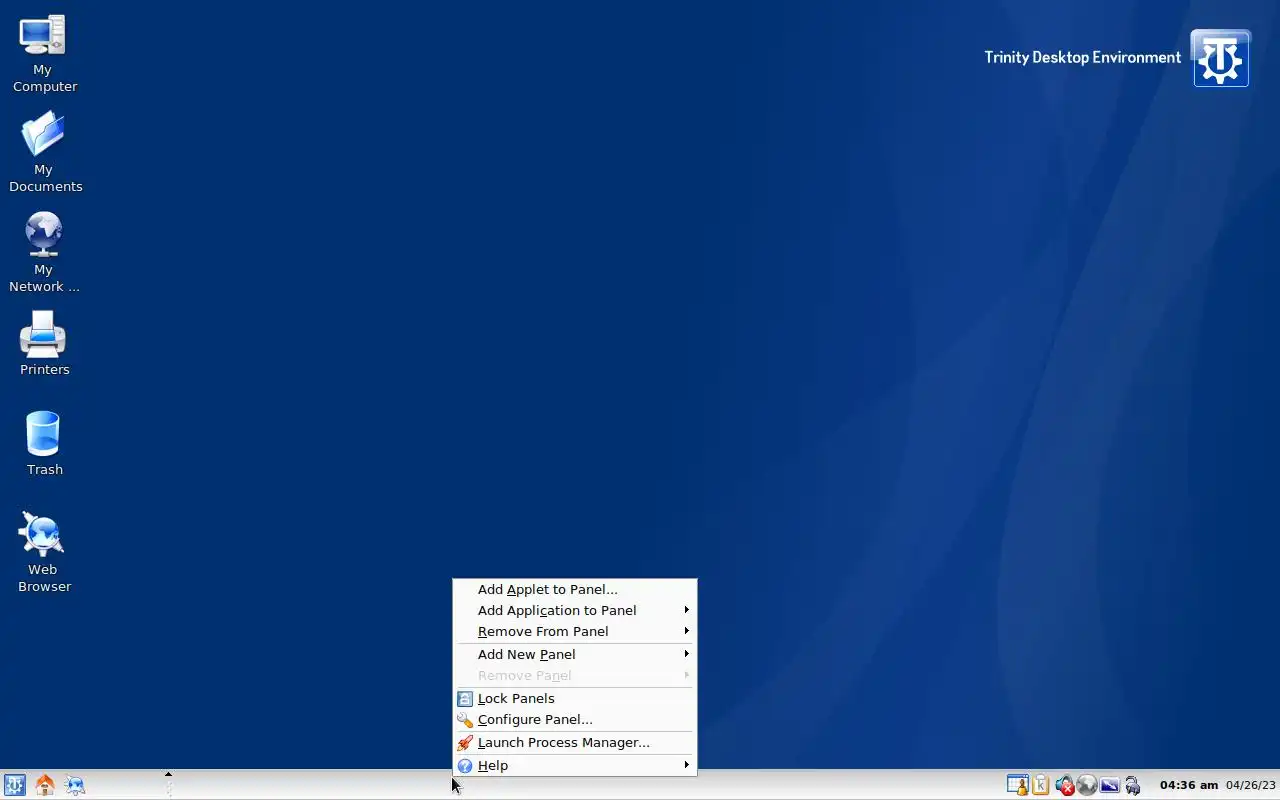This screenshot has width=1280, height=800.
Task: Click the padlock tray icon
Action: click(1132, 785)
